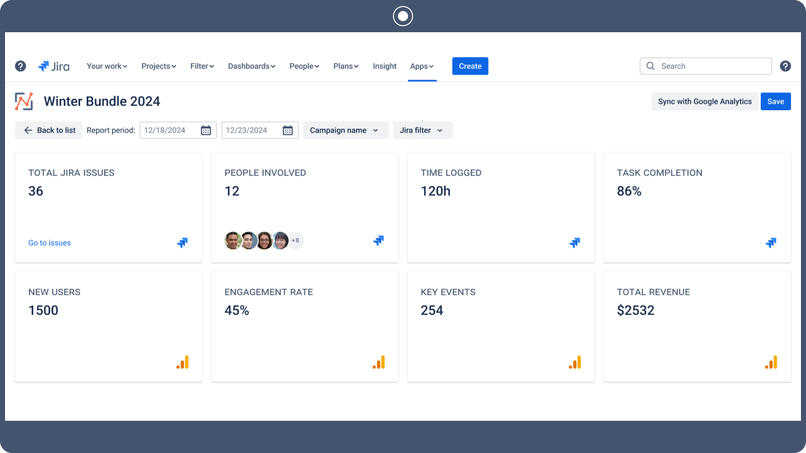Click the help icon left of Jira logo
Viewport: 806px width, 453px height.
21,66
